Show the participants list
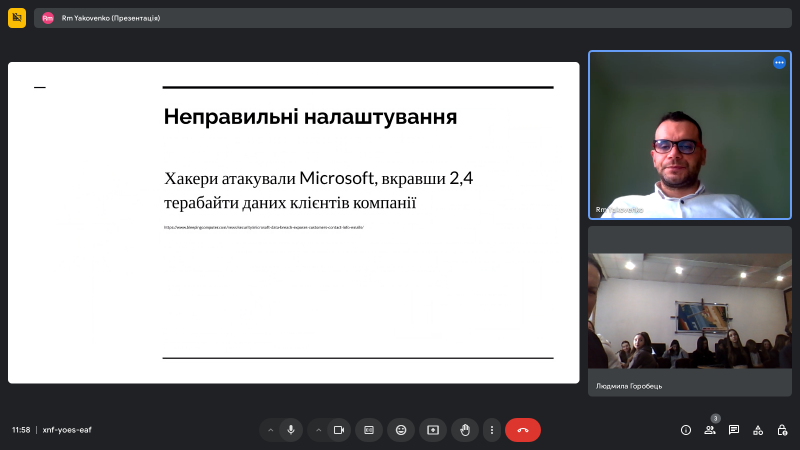The height and width of the screenshot is (450, 800). point(710,430)
